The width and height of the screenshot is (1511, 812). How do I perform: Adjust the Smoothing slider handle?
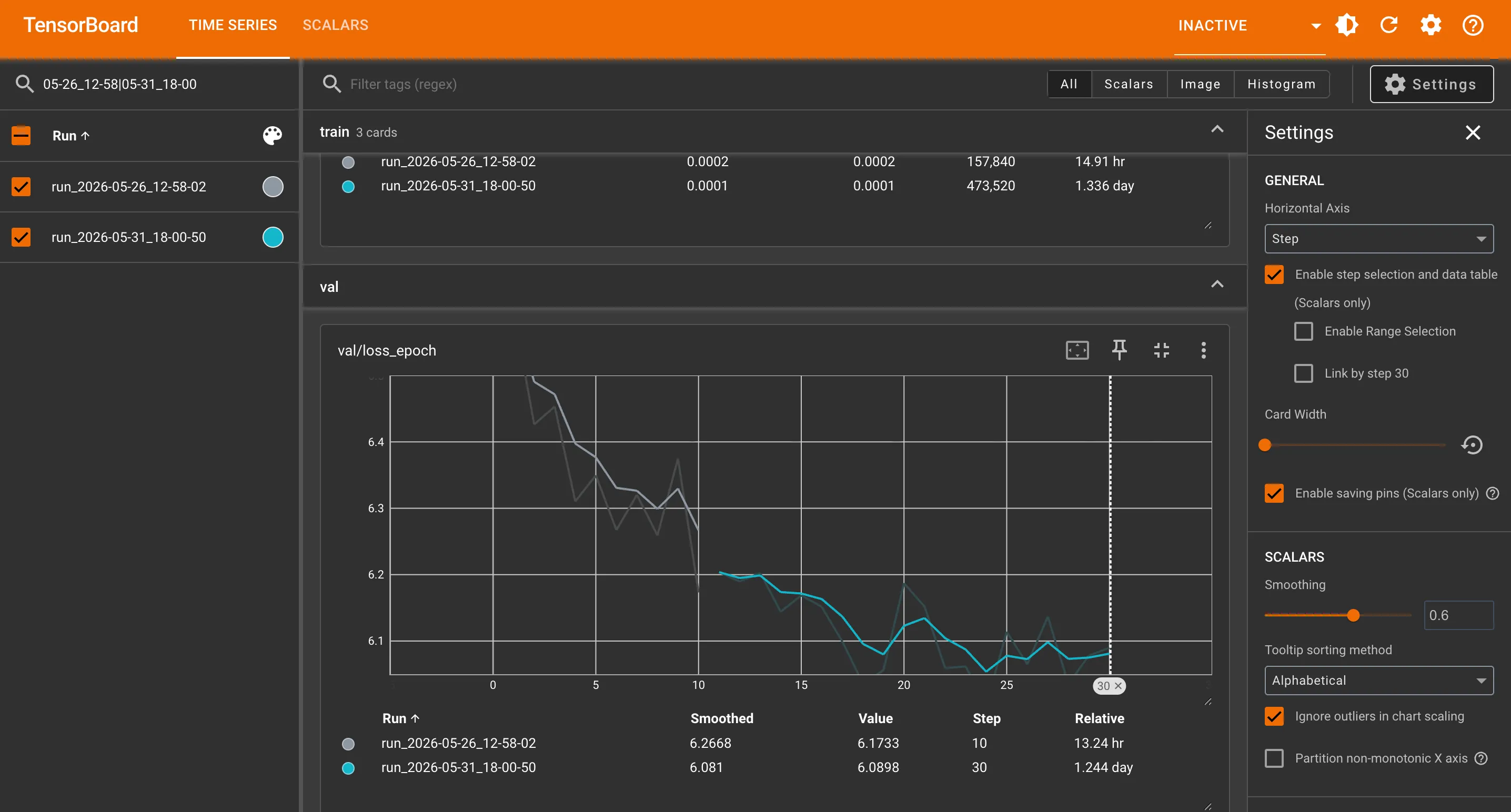pos(1353,616)
